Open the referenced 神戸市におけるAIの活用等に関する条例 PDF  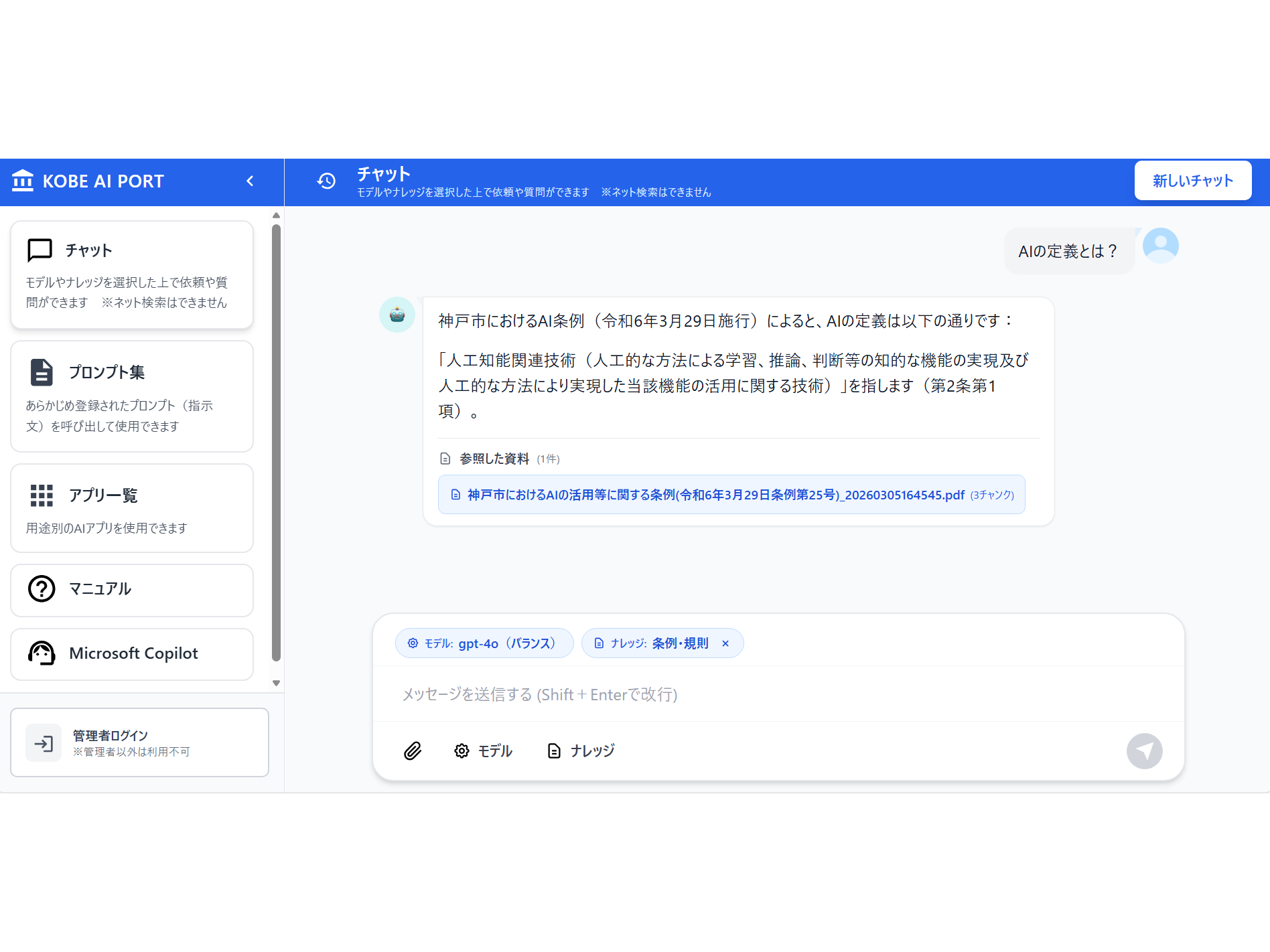click(x=731, y=495)
